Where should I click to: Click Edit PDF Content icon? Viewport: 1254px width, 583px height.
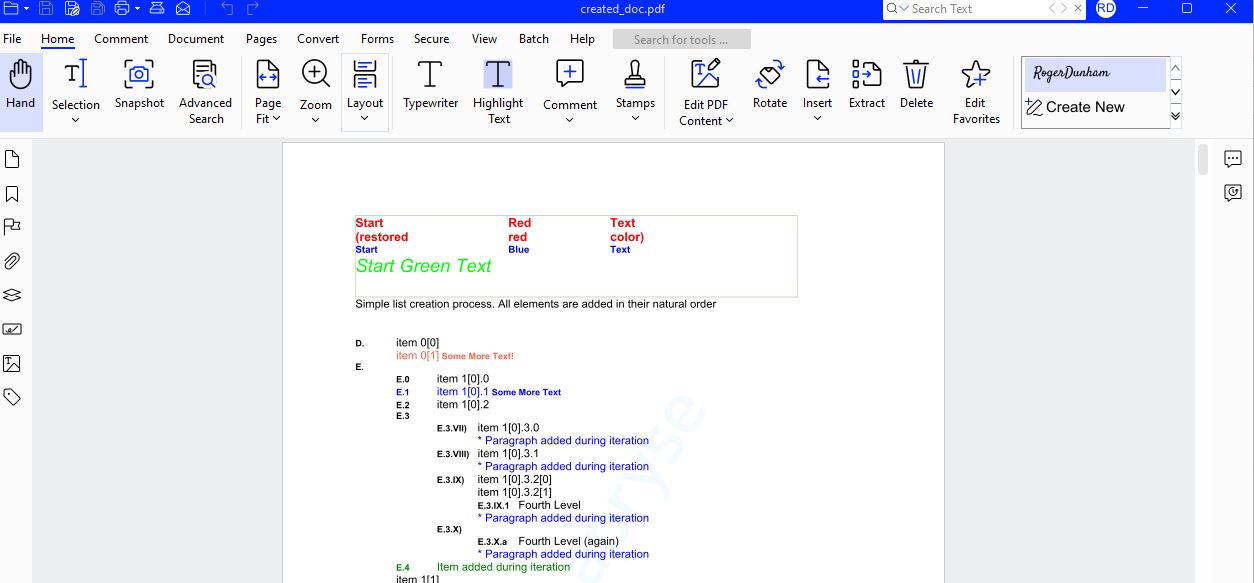pyautogui.click(x=706, y=75)
